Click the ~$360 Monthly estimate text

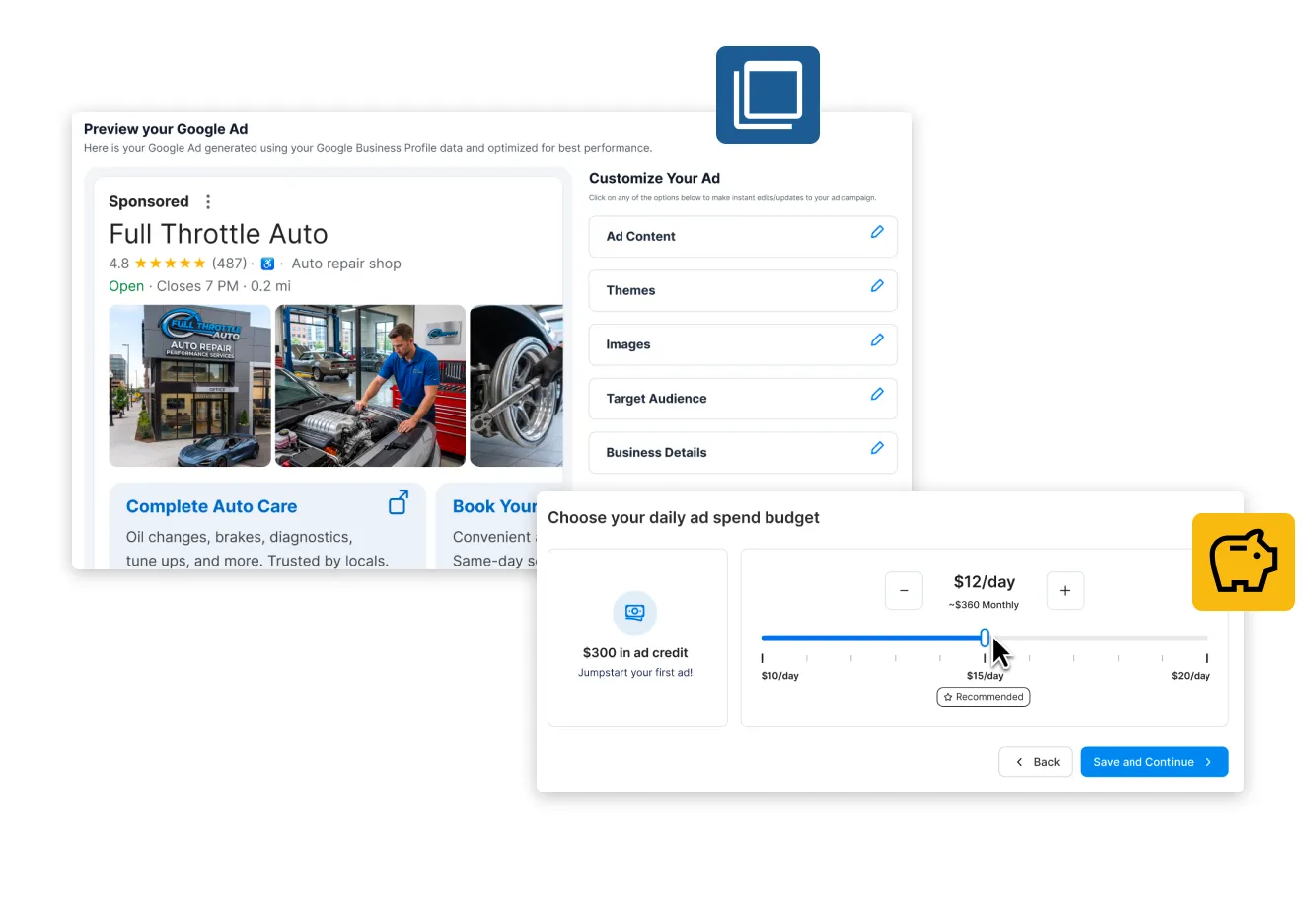[x=984, y=605]
